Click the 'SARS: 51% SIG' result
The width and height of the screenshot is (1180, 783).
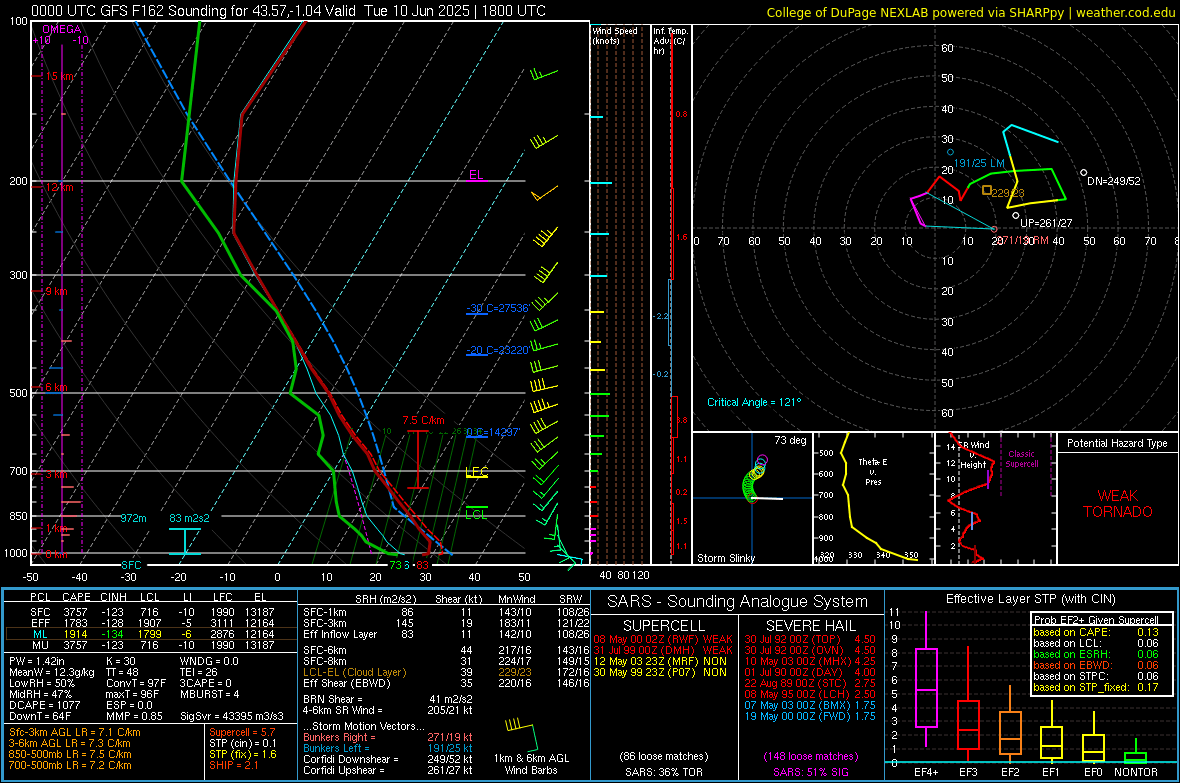tap(810, 772)
